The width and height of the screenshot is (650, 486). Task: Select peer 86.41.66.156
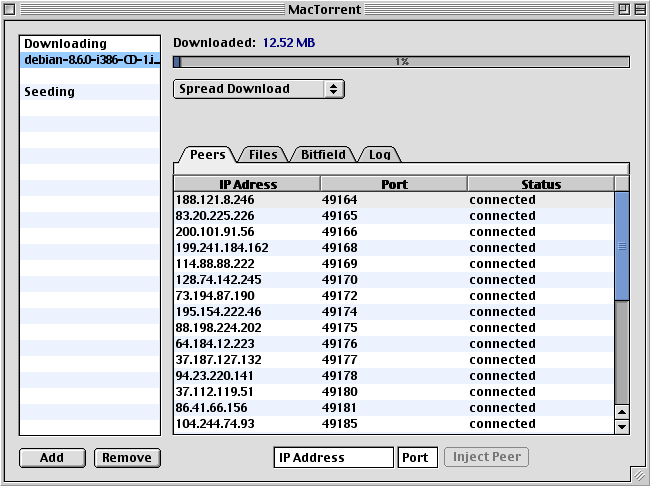click(394, 408)
